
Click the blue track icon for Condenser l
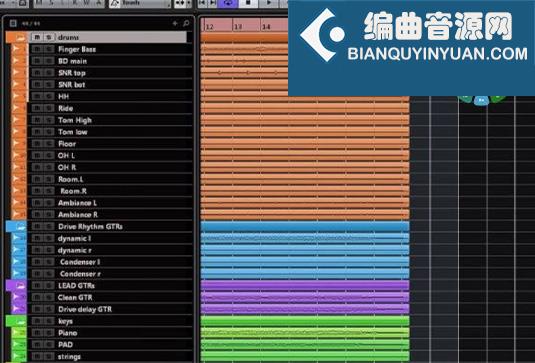pos(16,262)
